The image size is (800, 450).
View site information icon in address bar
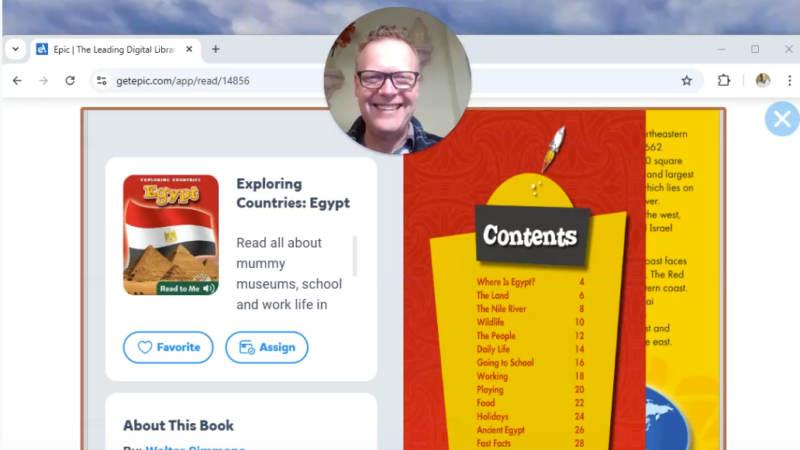coord(102,81)
